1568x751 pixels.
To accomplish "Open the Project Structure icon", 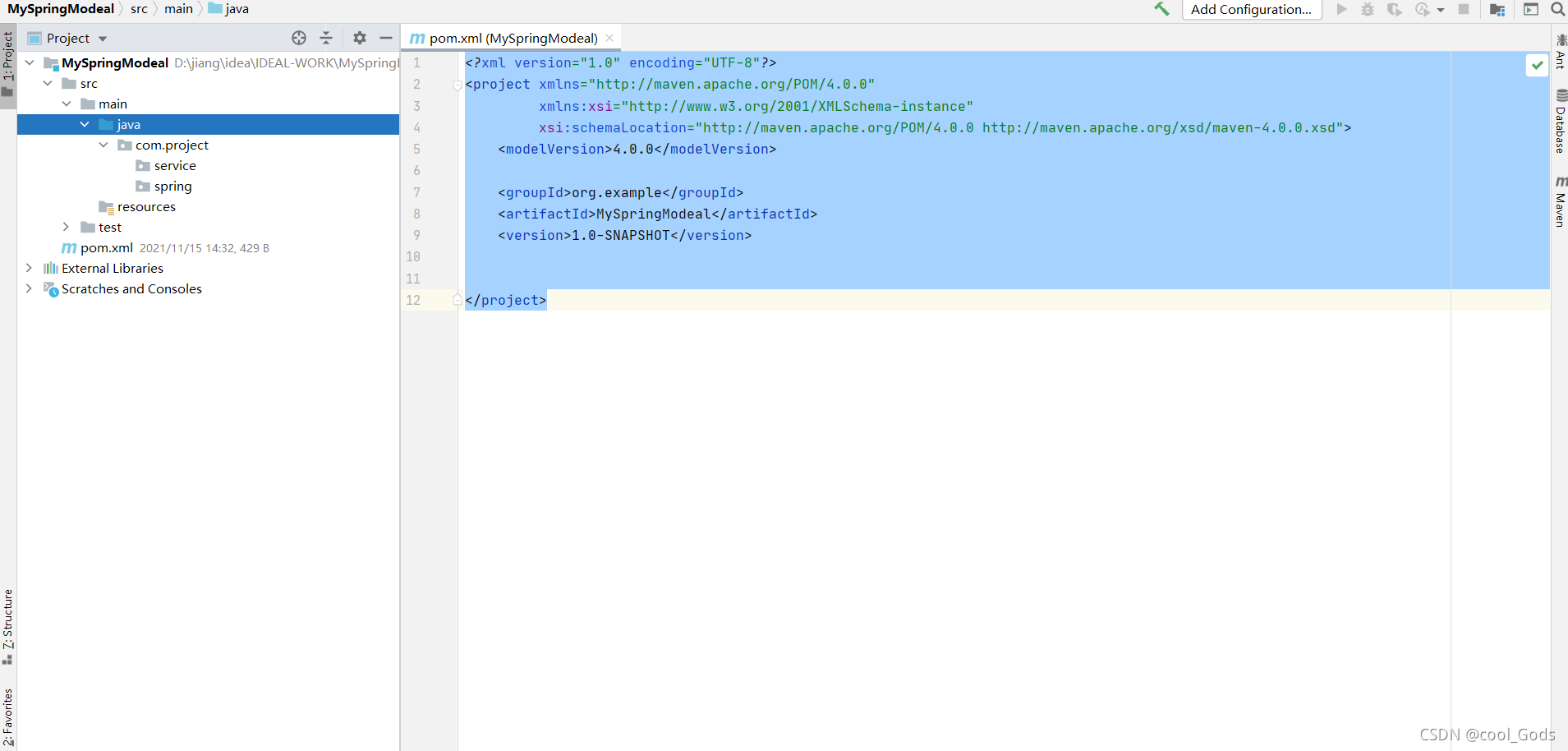I will coord(1497,10).
